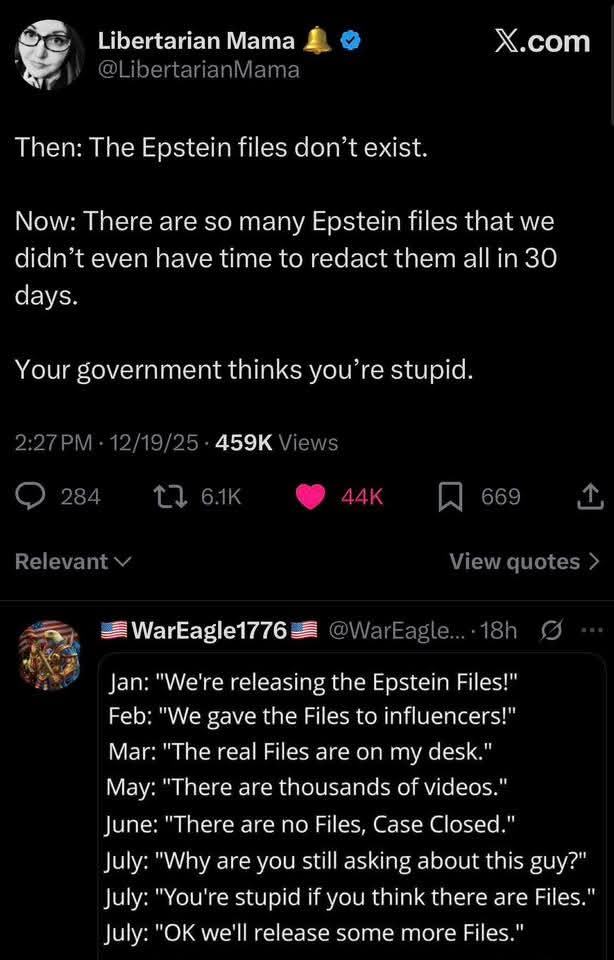Open Libertarian Mama's profile picture
Image resolution: width=614 pixels, height=960 pixels.
48,53
